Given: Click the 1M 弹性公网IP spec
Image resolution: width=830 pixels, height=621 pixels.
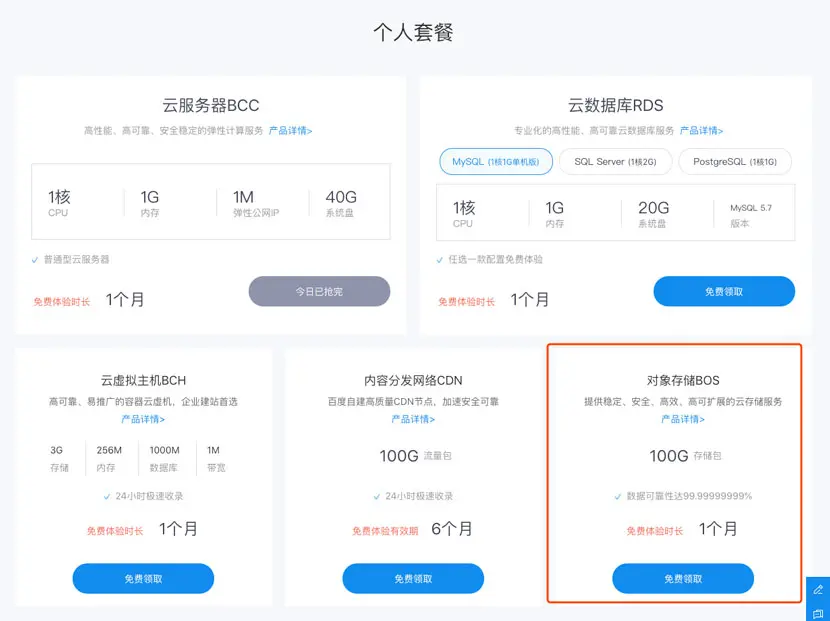Looking at the screenshot, I should pos(256,203).
